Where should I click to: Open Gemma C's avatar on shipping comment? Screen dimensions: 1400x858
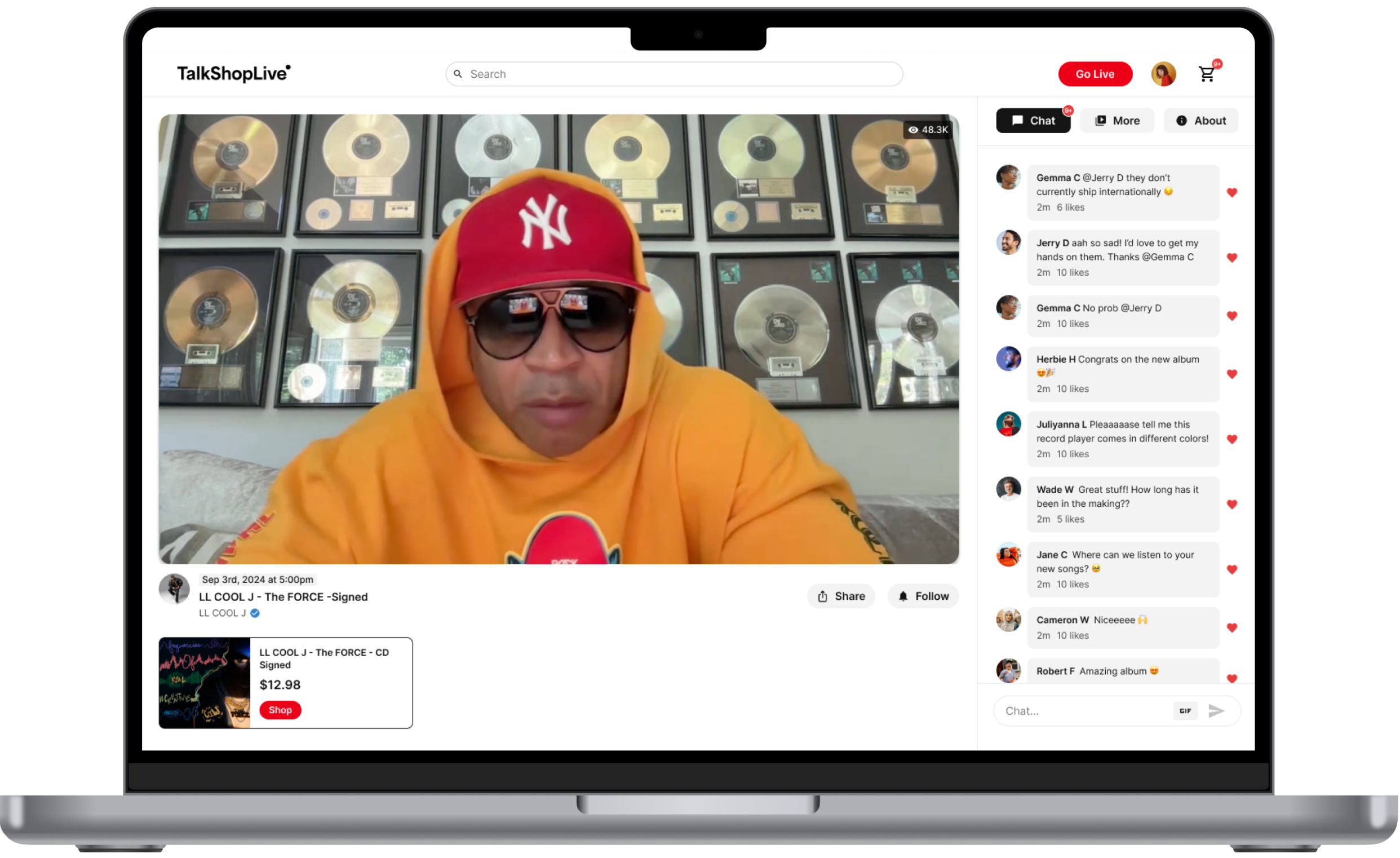coord(1009,177)
